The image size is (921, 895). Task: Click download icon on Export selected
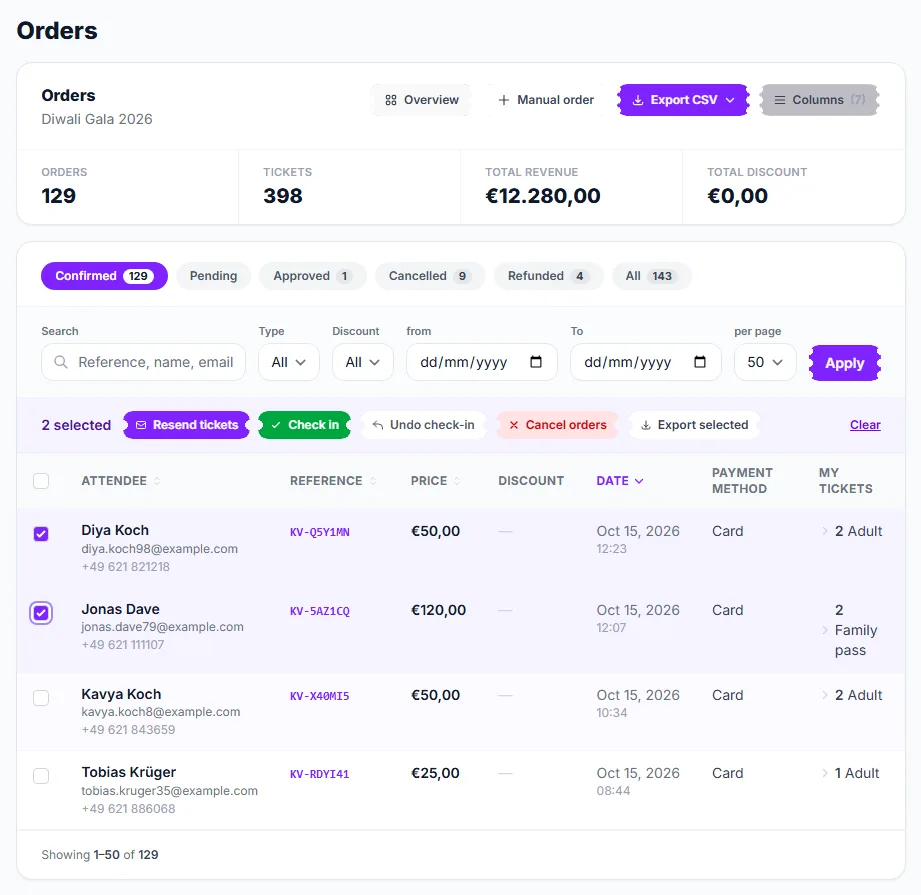point(646,425)
